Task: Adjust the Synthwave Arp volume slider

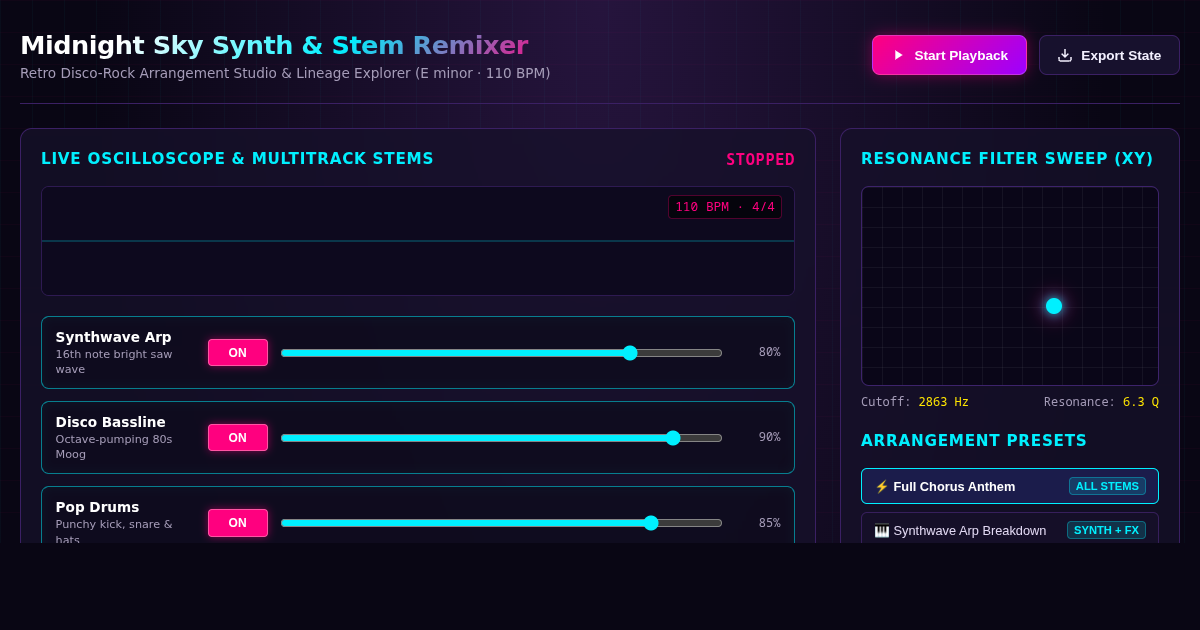Action: 501,352
